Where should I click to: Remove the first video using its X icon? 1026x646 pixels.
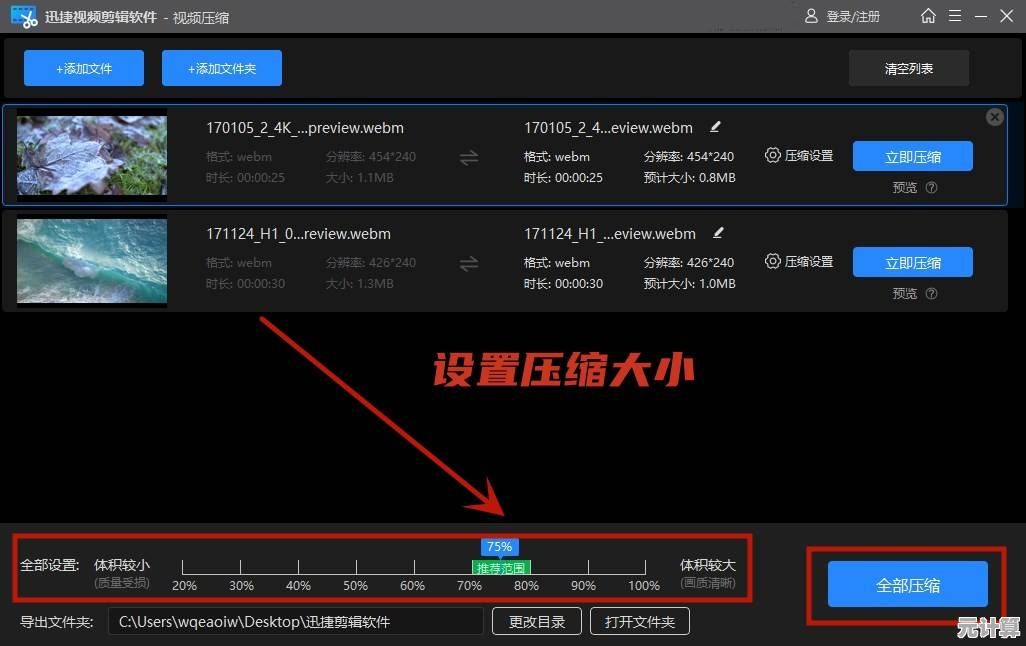[x=994, y=117]
